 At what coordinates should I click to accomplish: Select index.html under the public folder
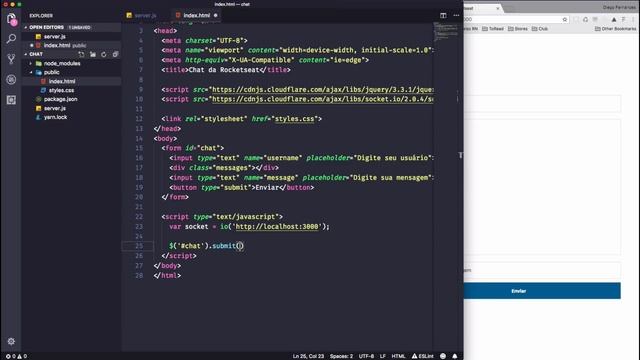[62, 81]
